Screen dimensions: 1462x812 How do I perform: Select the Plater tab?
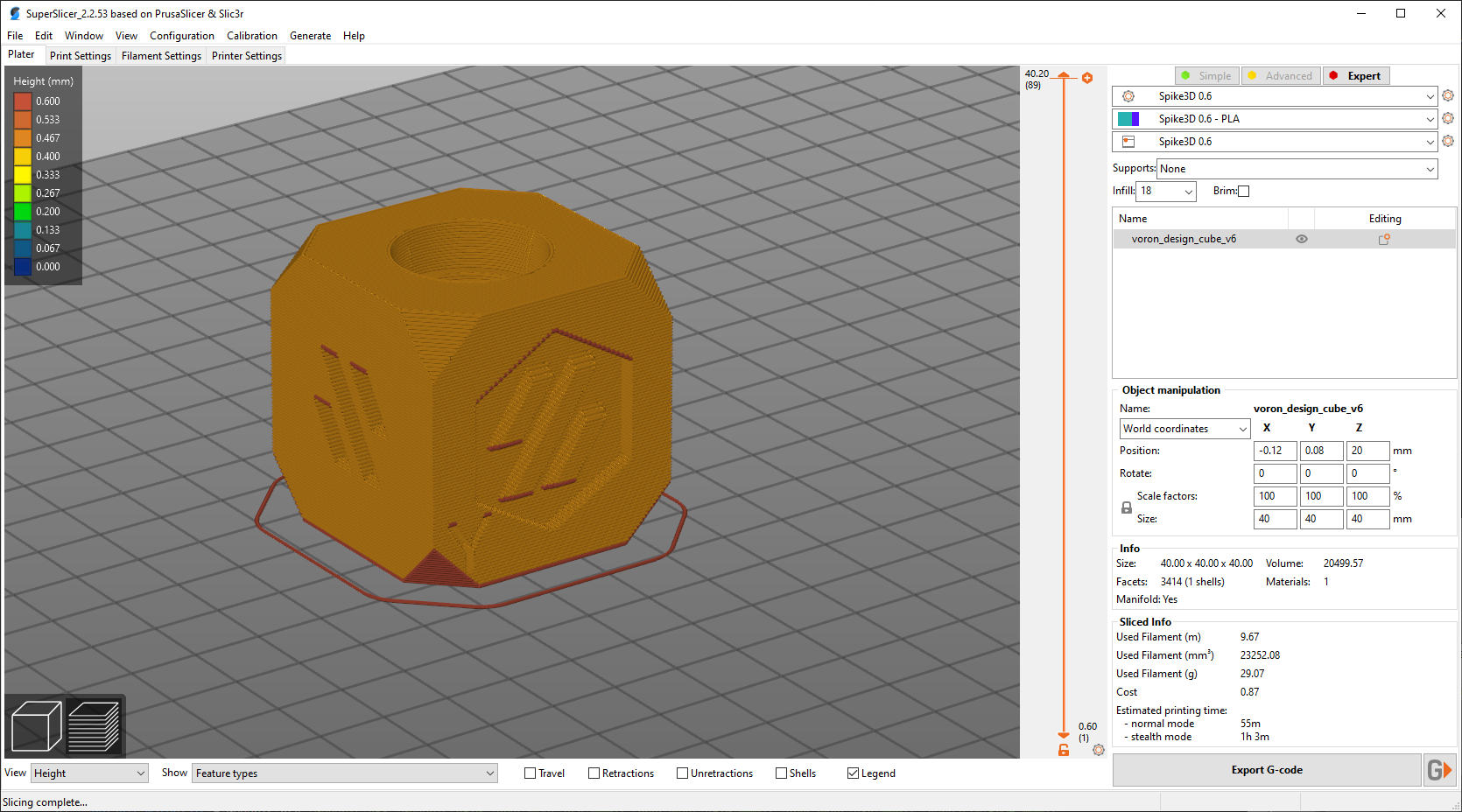(22, 54)
